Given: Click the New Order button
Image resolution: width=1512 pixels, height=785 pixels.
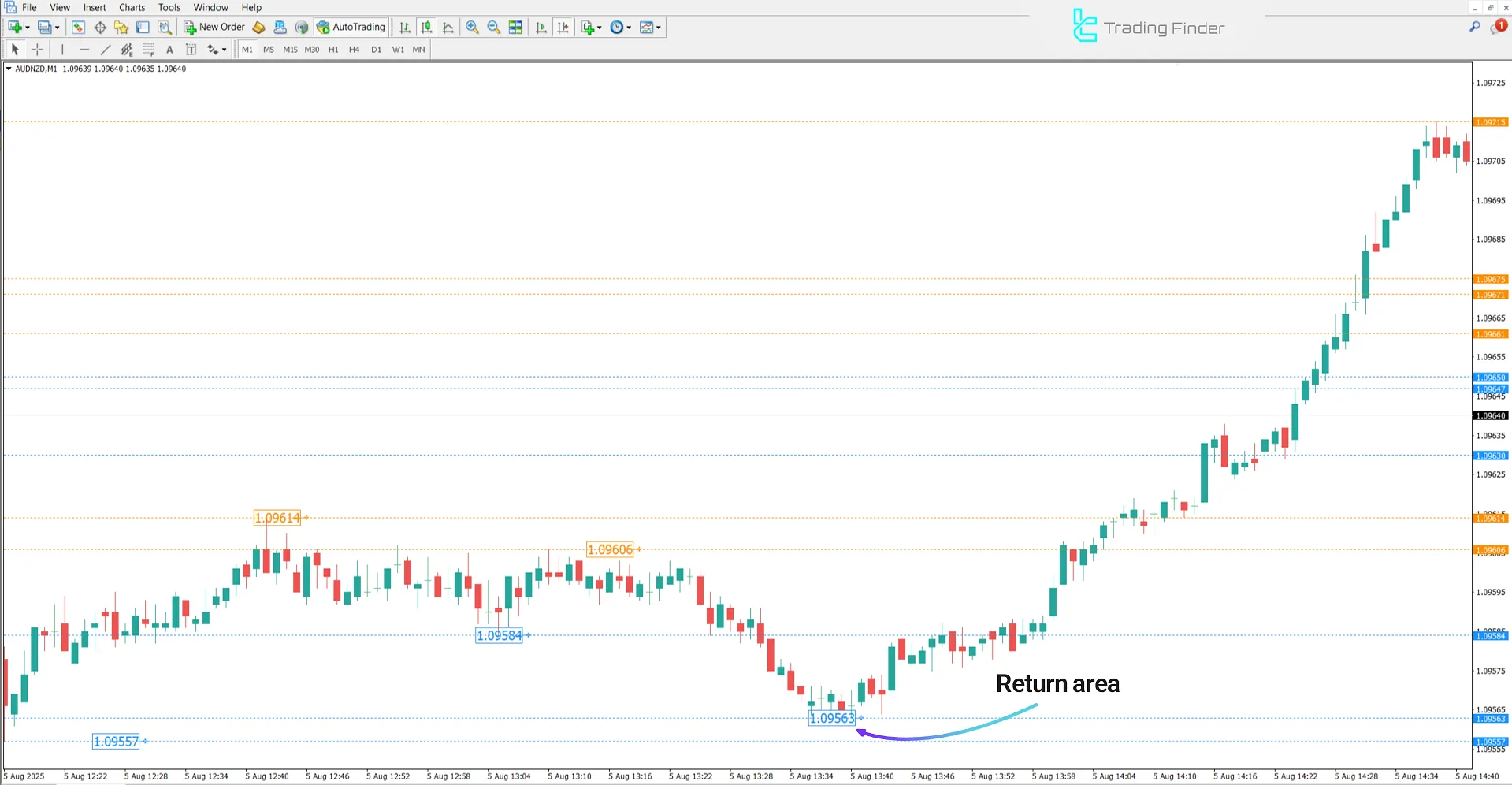Looking at the screenshot, I should [214, 28].
